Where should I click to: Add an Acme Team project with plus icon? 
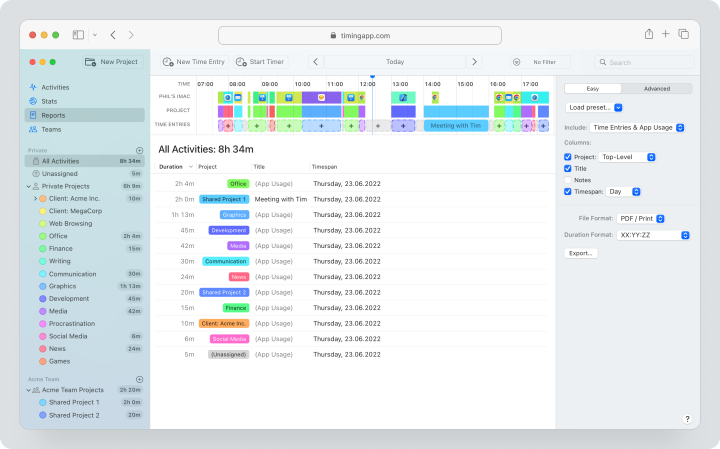(x=140, y=380)
